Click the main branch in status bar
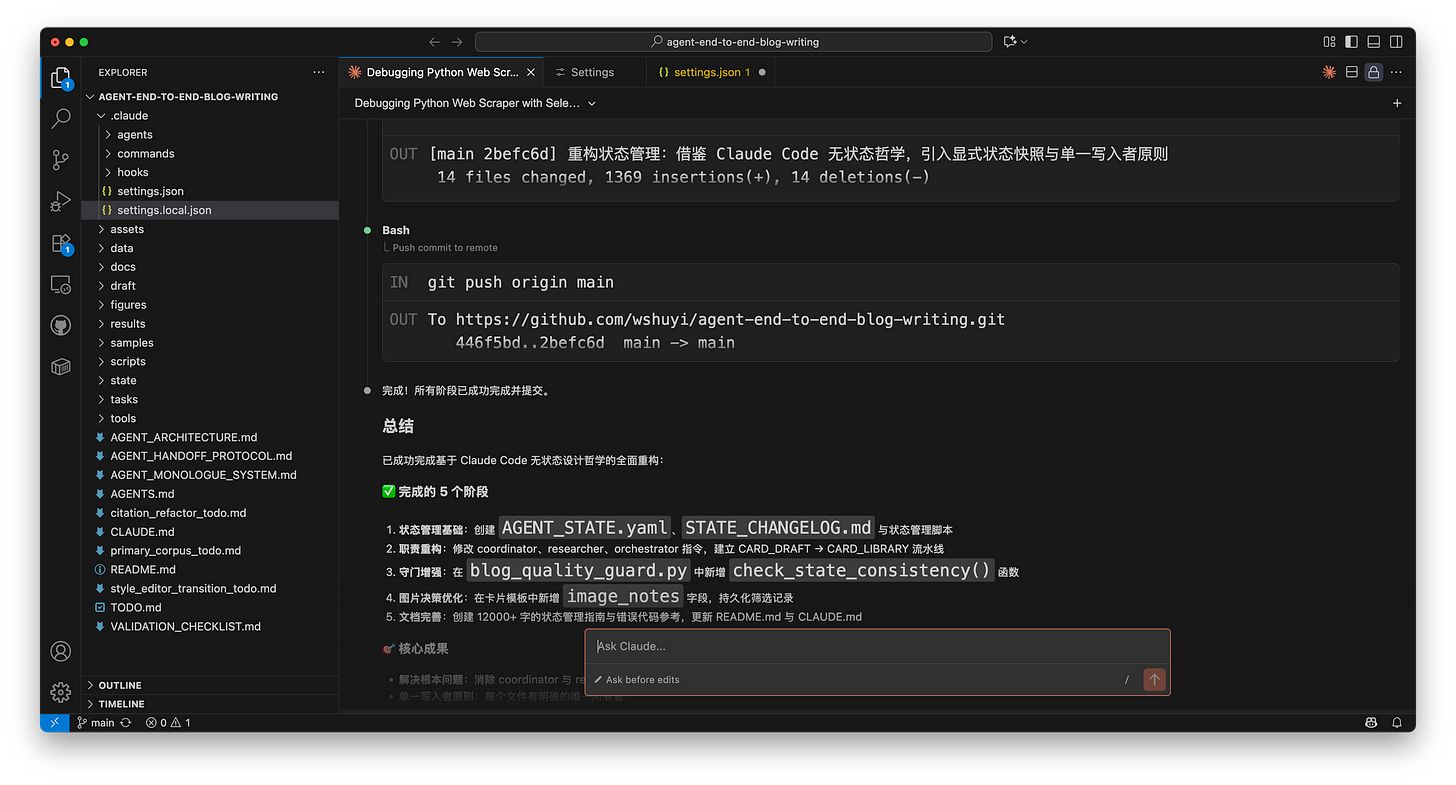Screen dimensions: 1456x785 tap(96, 722)
